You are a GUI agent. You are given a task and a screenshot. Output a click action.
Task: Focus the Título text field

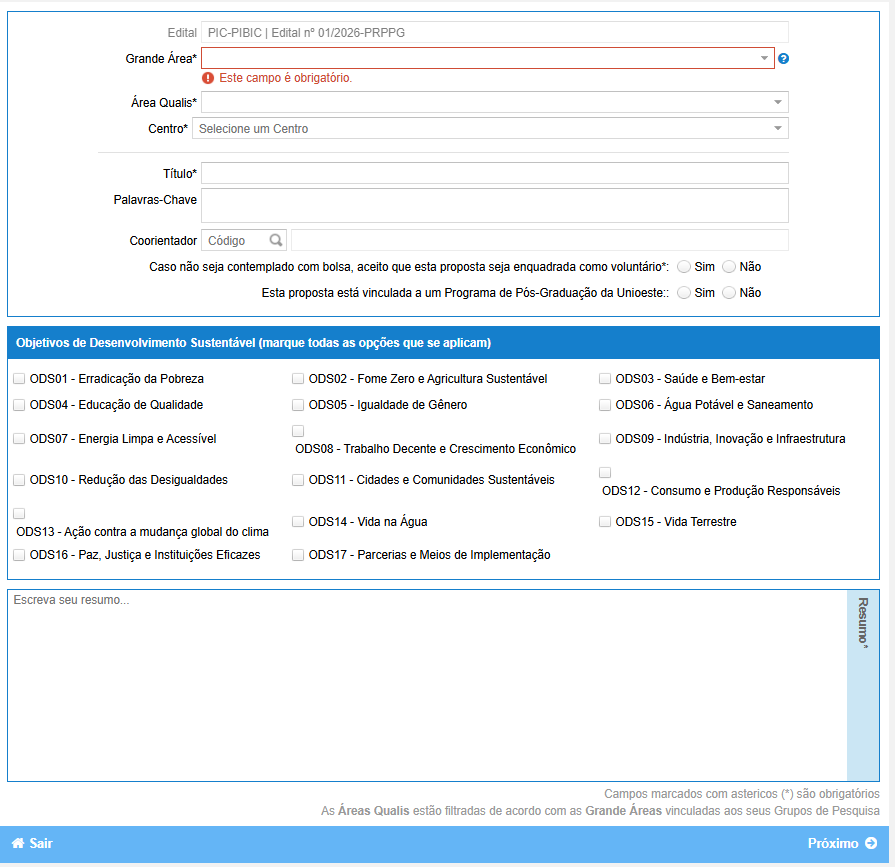click(x=494, y=174)
